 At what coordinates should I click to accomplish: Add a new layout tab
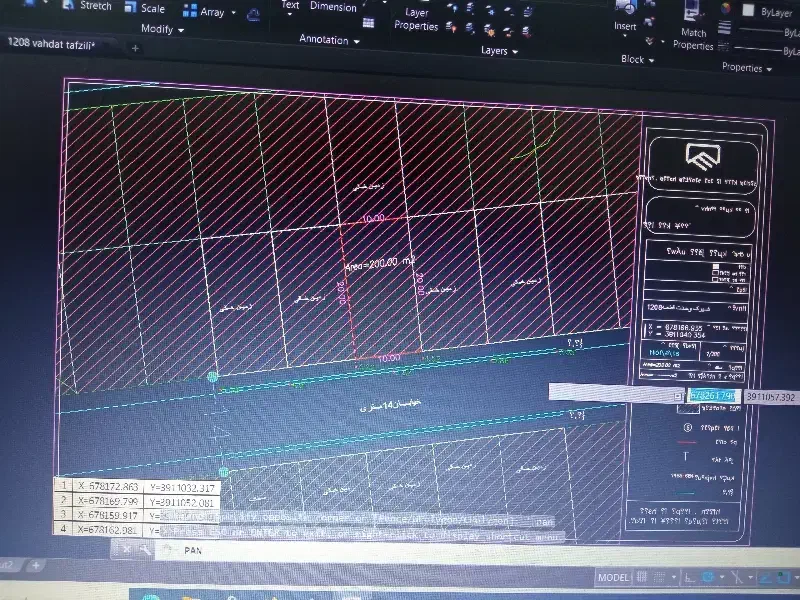pos(36,565)
